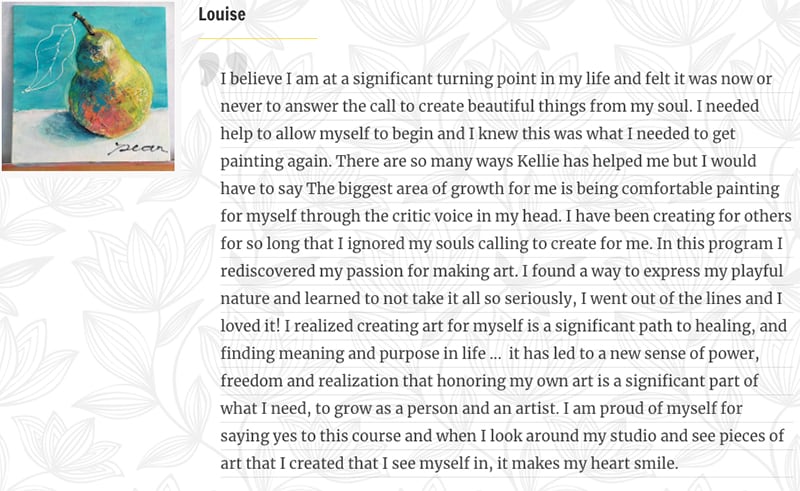Select the "Louise" name heading
This screenshot has height=491, width=800.
(222, 14)
